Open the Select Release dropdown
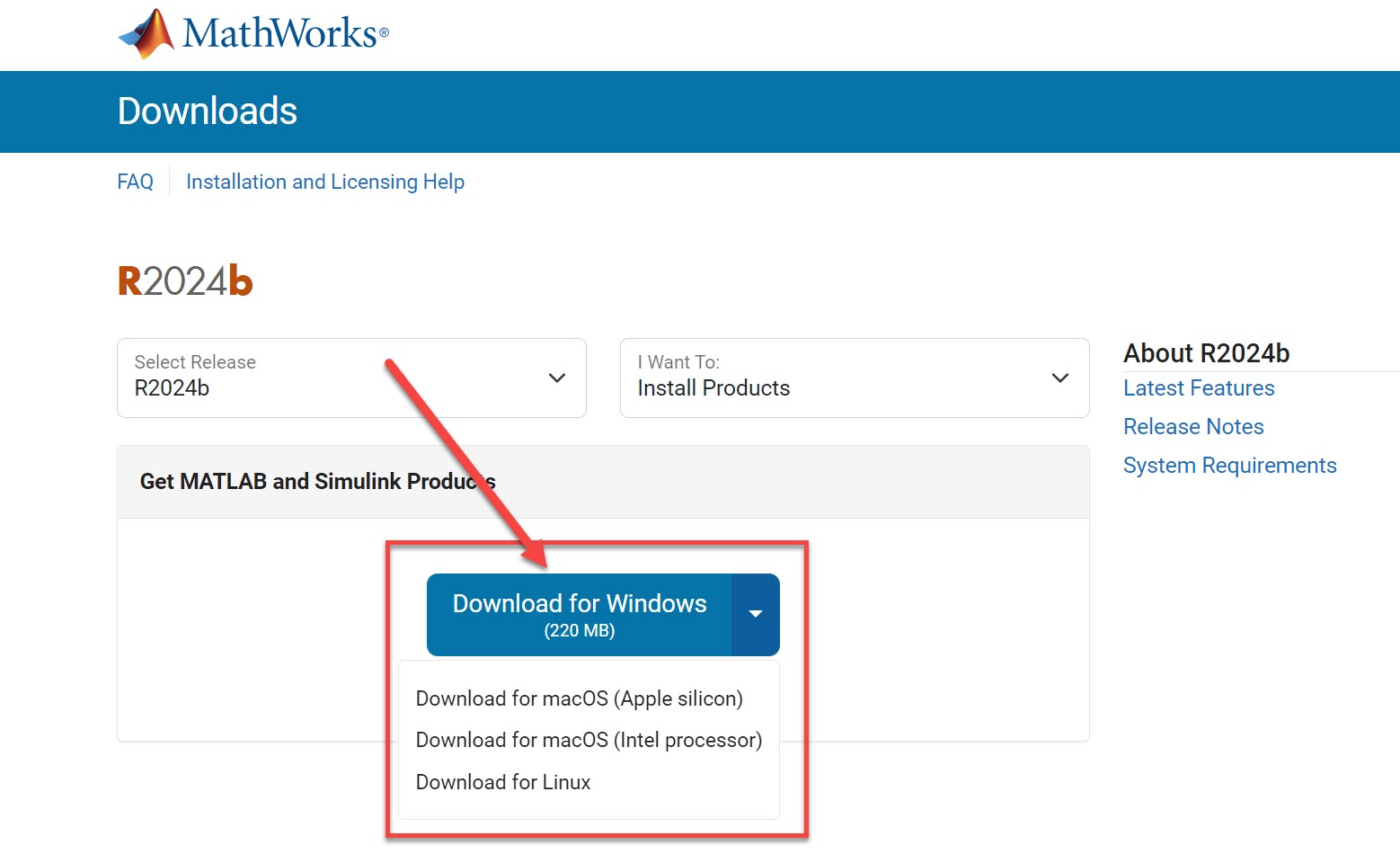 coord(351,378)
